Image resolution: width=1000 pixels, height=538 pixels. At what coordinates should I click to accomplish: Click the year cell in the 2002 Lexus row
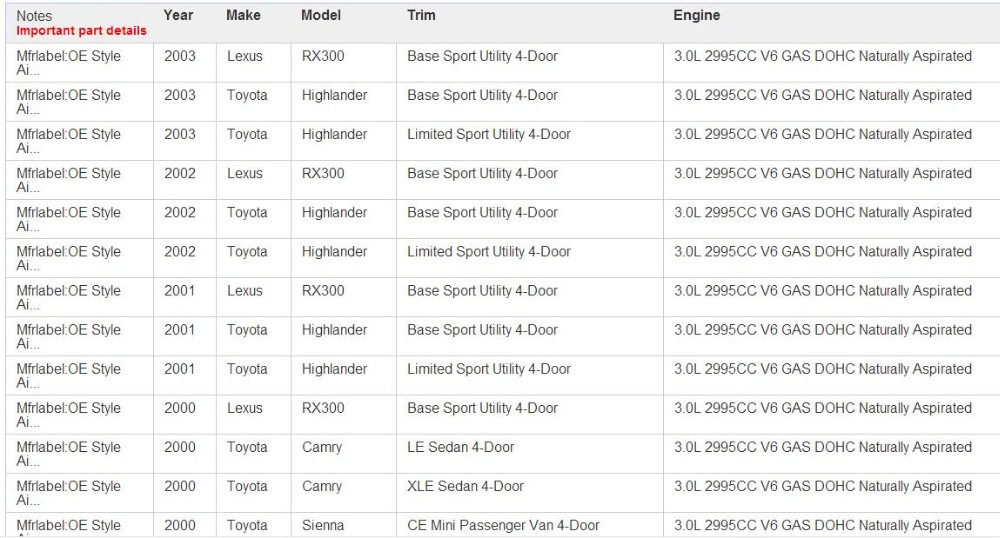click(180, 173)
